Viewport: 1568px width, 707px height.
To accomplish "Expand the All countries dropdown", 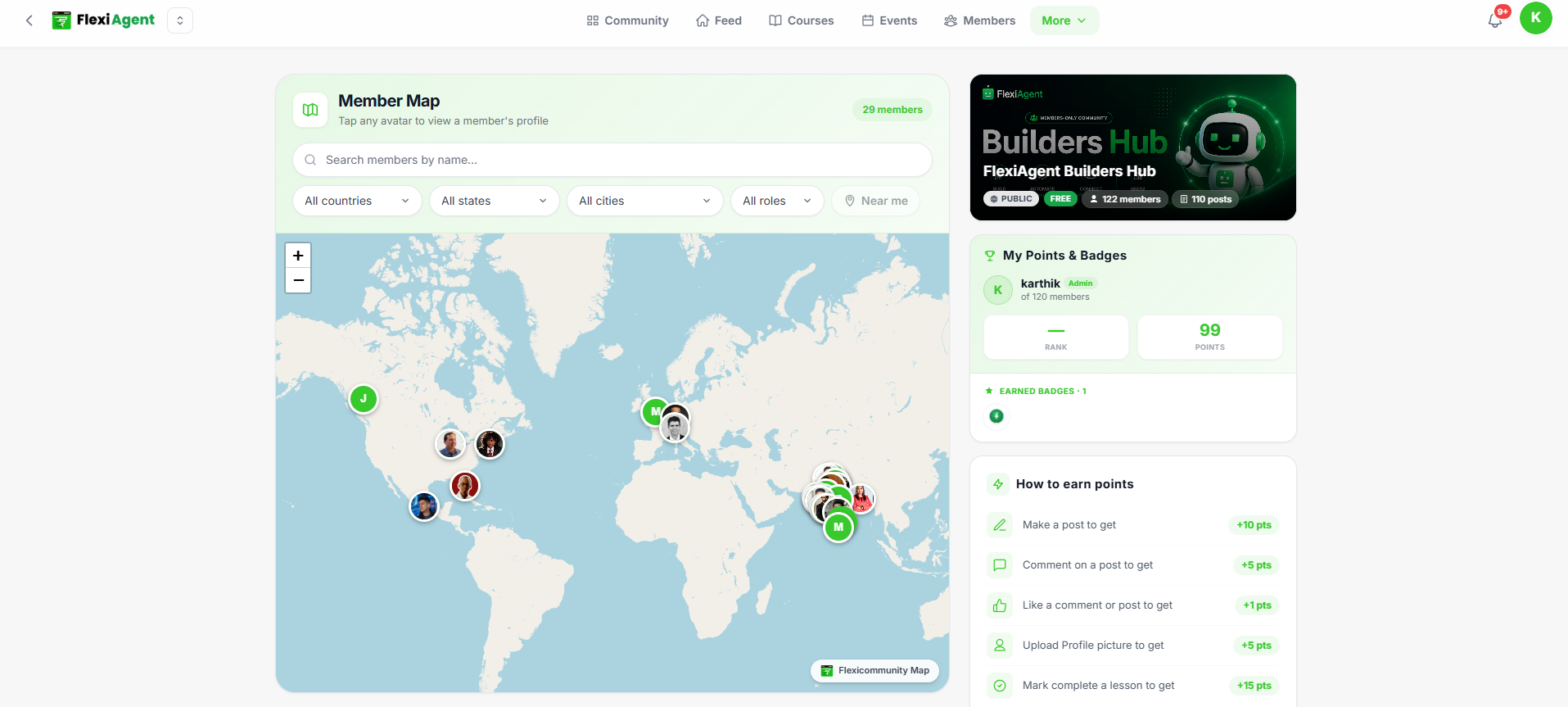I will 357,201.
